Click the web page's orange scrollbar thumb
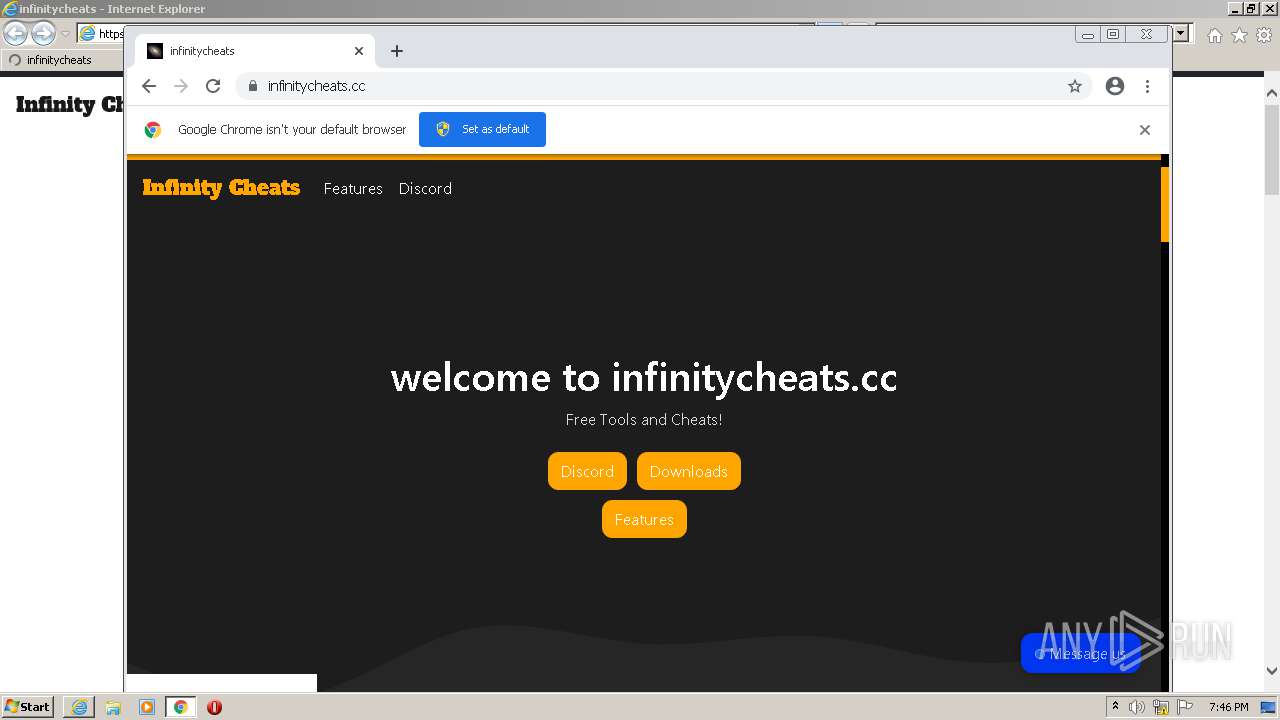 (1165, 204)
